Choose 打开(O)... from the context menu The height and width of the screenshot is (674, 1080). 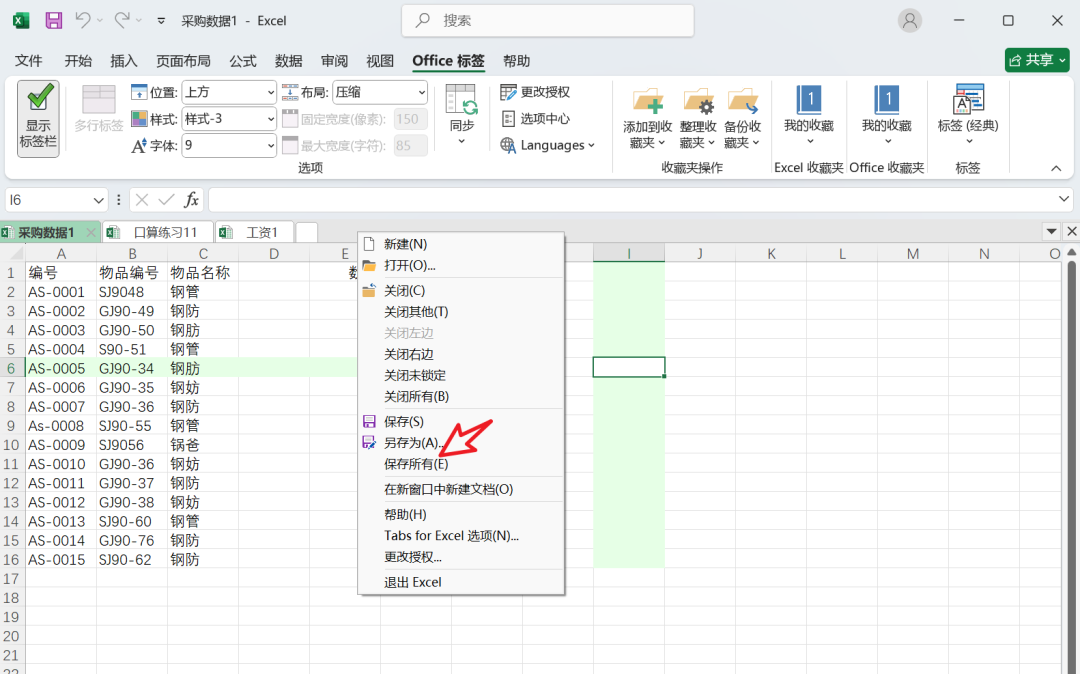pyautogui.click(x=461, y=266)
